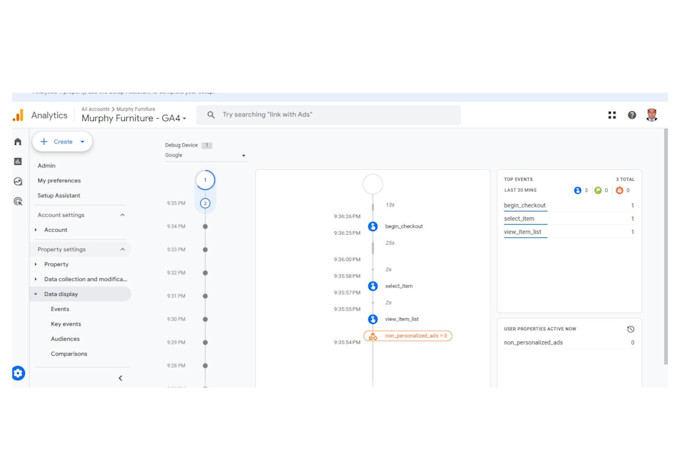Screen dimensions: 680x459
Task: Click the orange user property count icon
Action: 619,190
